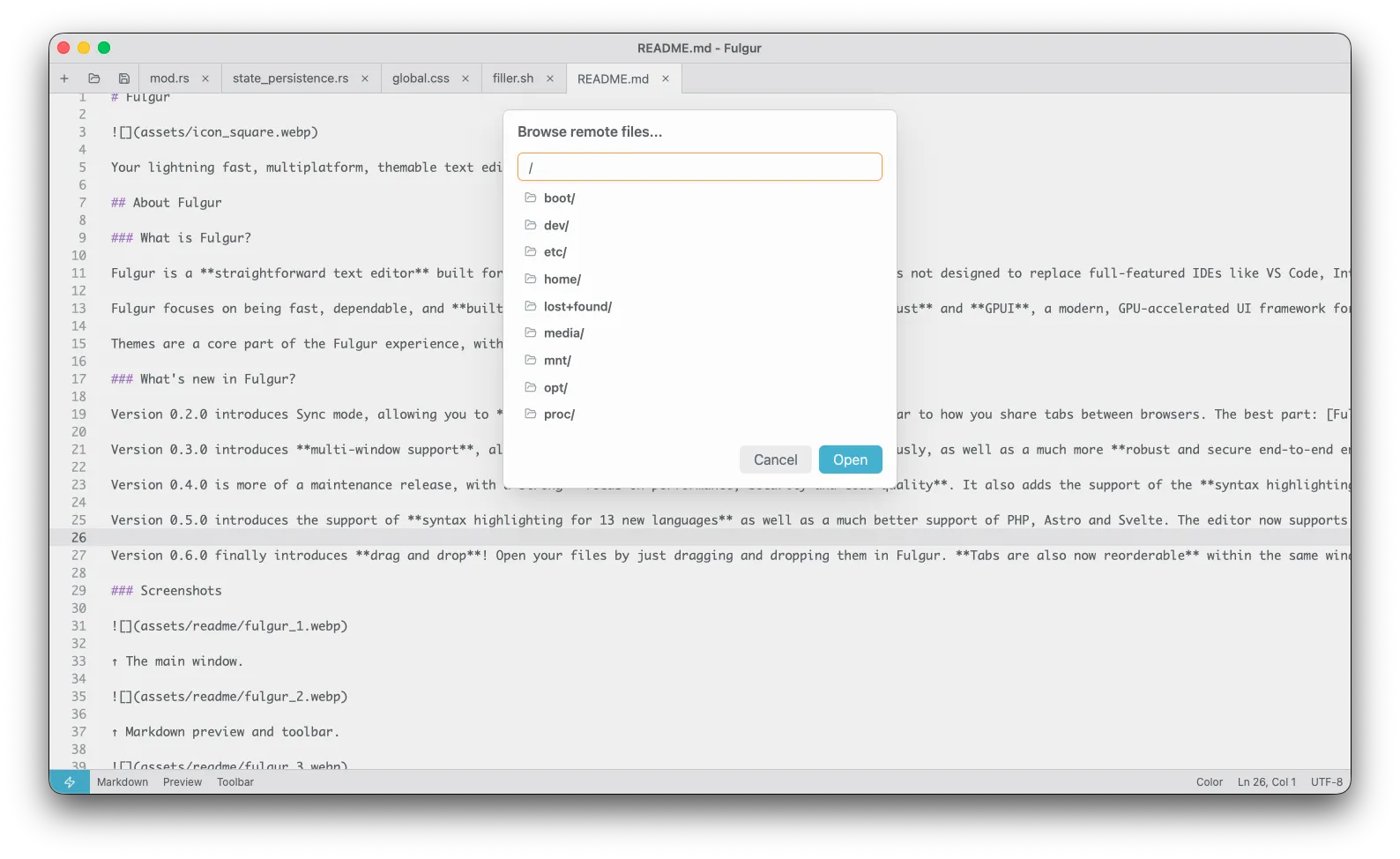
Task: Click the Cancel button
Action: 776,459
